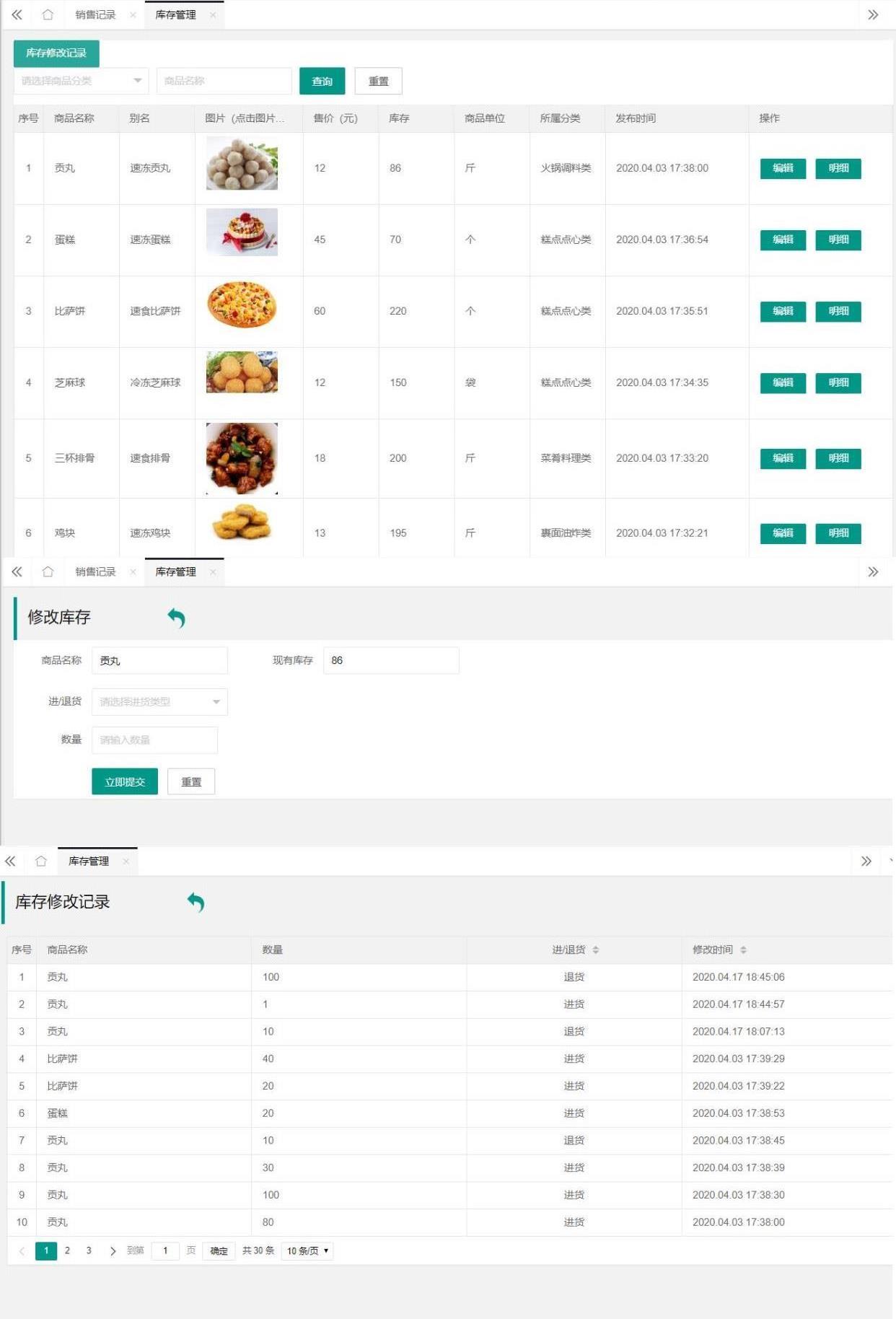Click the 贡丸 product image
Image resolution: width=896 pixels, height=1319 pixels.
(x=242, y=164)
